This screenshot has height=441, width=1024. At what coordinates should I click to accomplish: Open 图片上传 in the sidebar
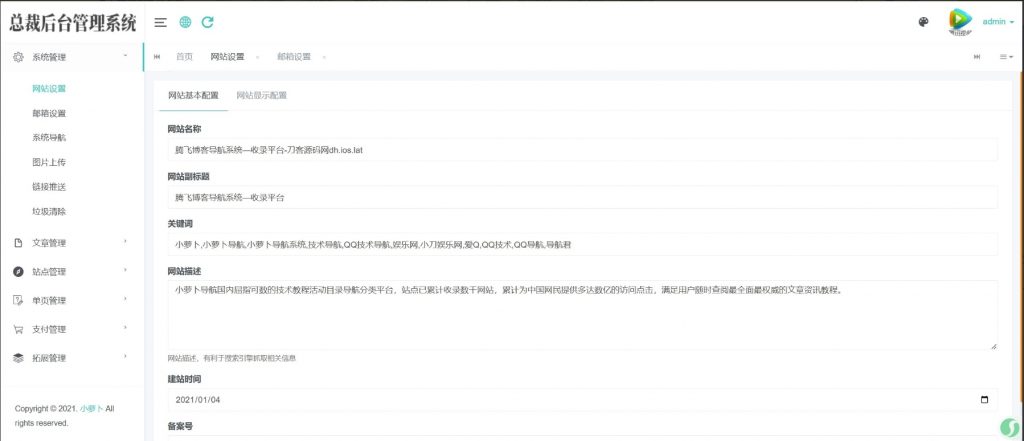49,162
